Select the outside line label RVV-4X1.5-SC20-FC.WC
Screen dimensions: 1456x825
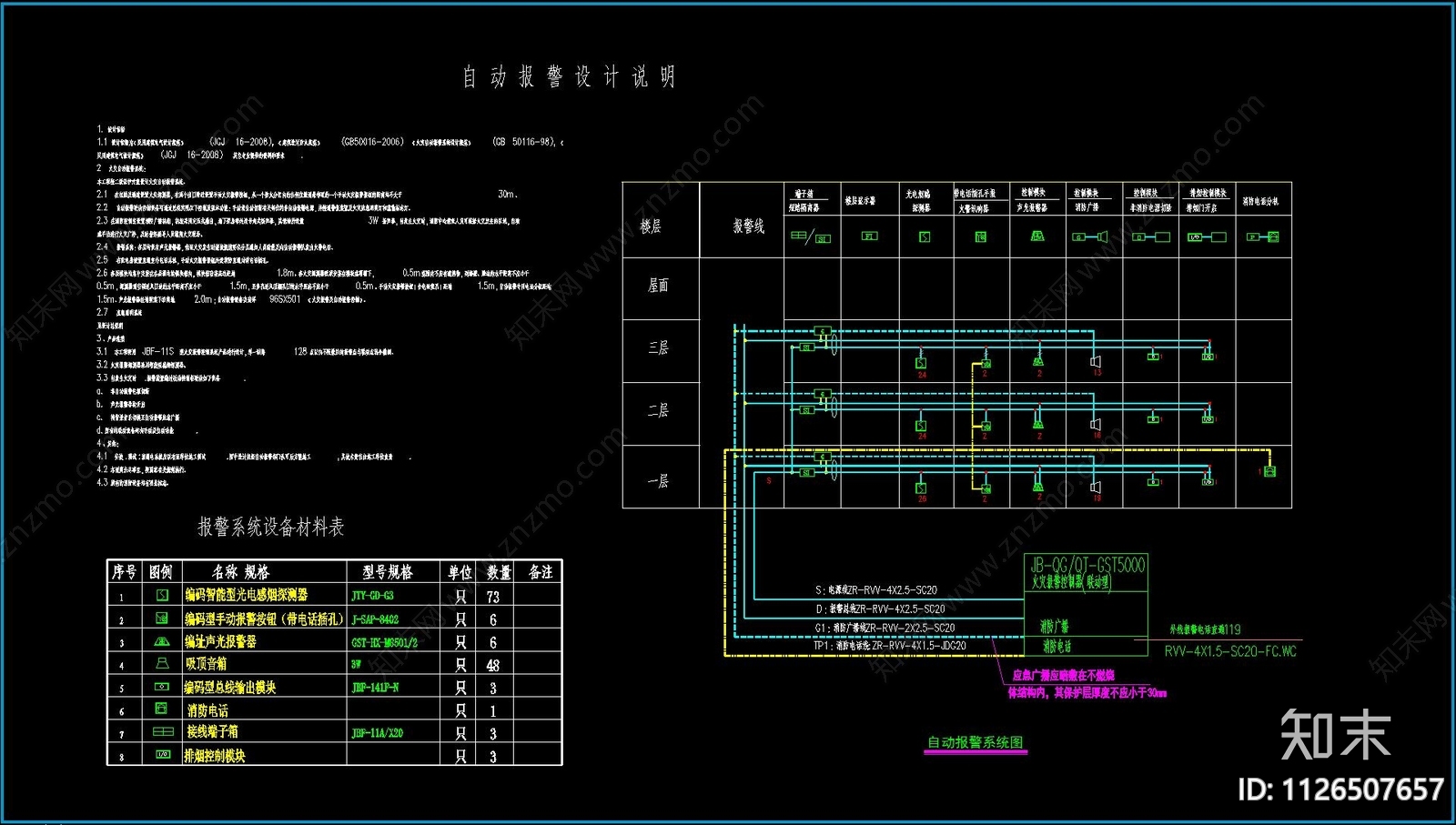pos(1230,651)
